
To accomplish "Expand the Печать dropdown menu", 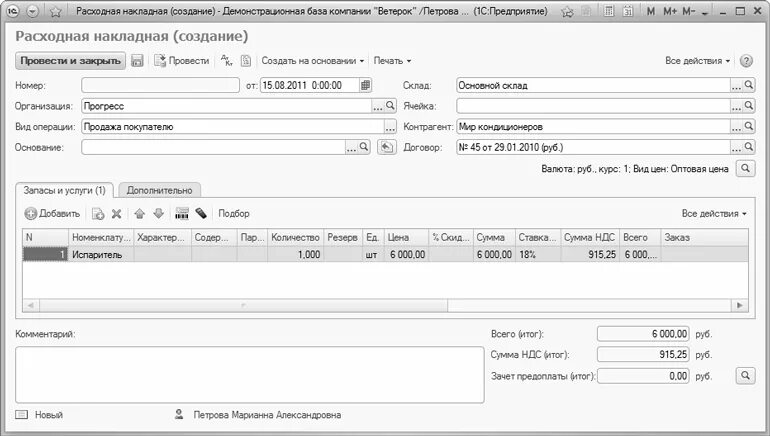I will tap(392, 61).
